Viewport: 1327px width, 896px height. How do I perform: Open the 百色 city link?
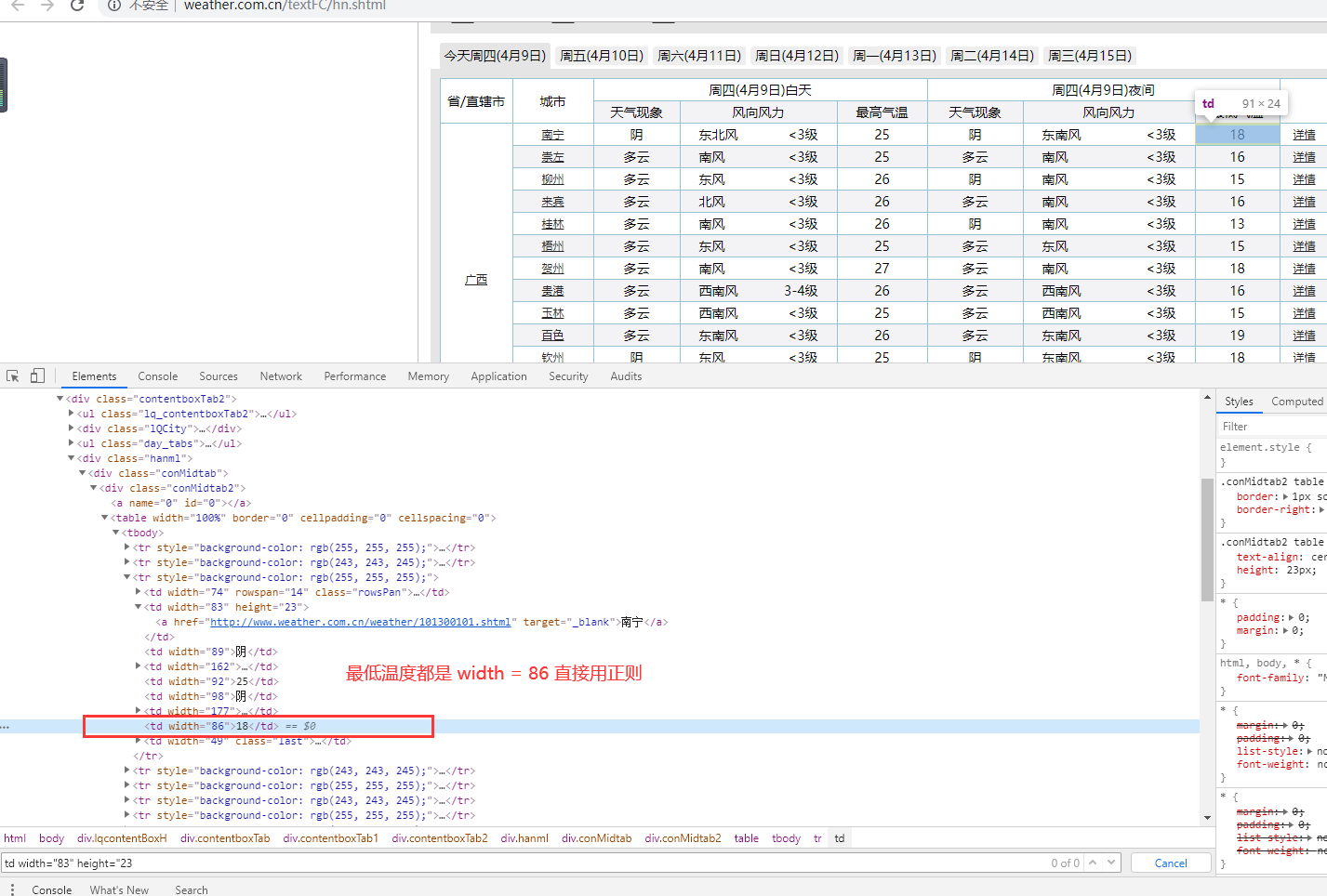coord(552,336)
